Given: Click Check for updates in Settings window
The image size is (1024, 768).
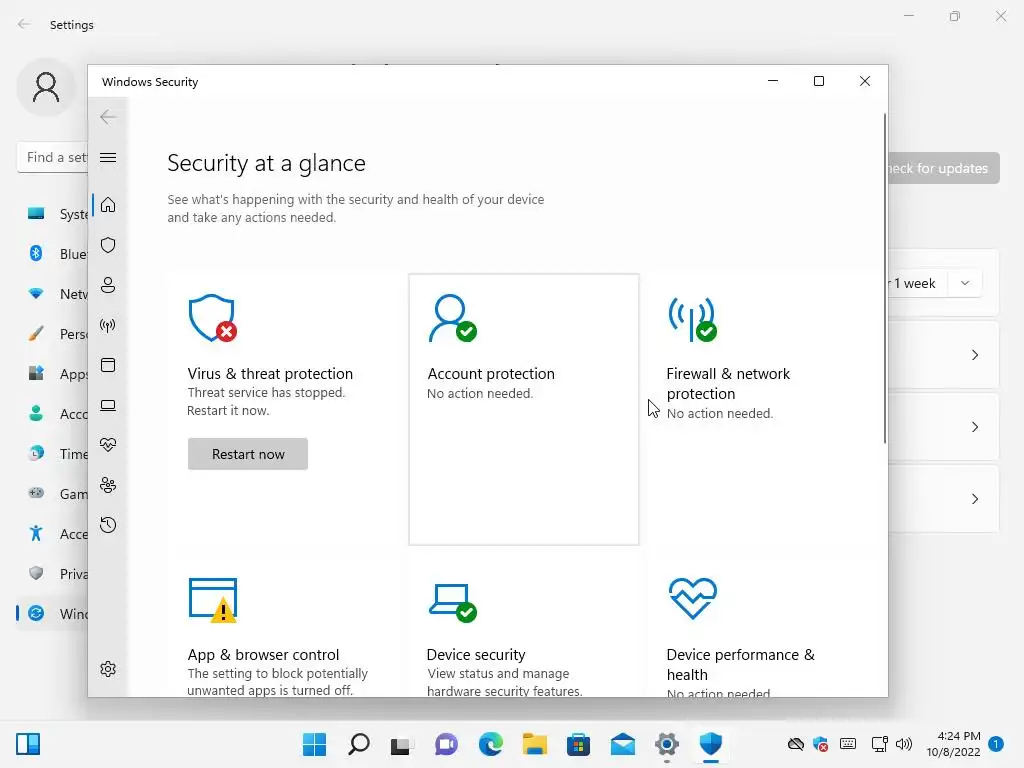Looking at the screenshot, I should (944, 168).
